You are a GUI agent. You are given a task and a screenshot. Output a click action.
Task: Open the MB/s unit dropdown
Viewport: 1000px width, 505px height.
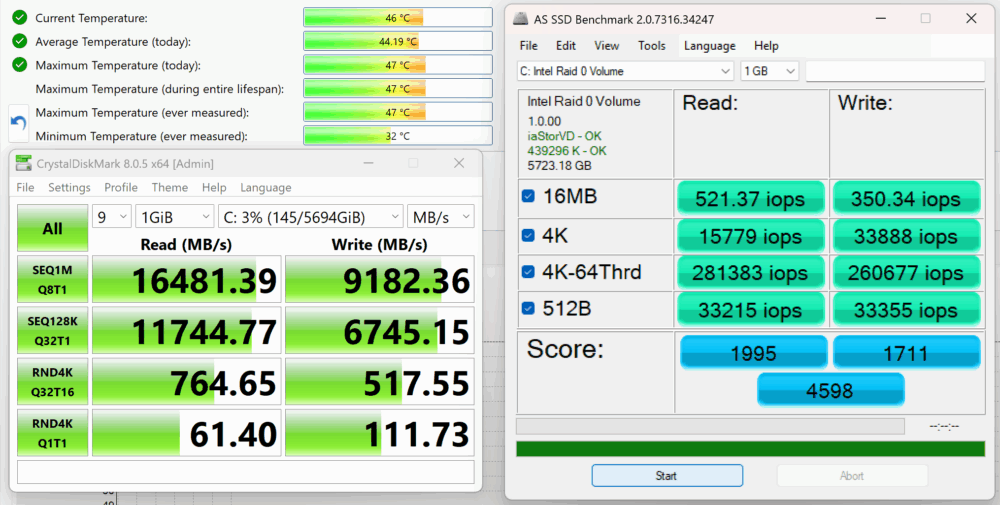440,217
